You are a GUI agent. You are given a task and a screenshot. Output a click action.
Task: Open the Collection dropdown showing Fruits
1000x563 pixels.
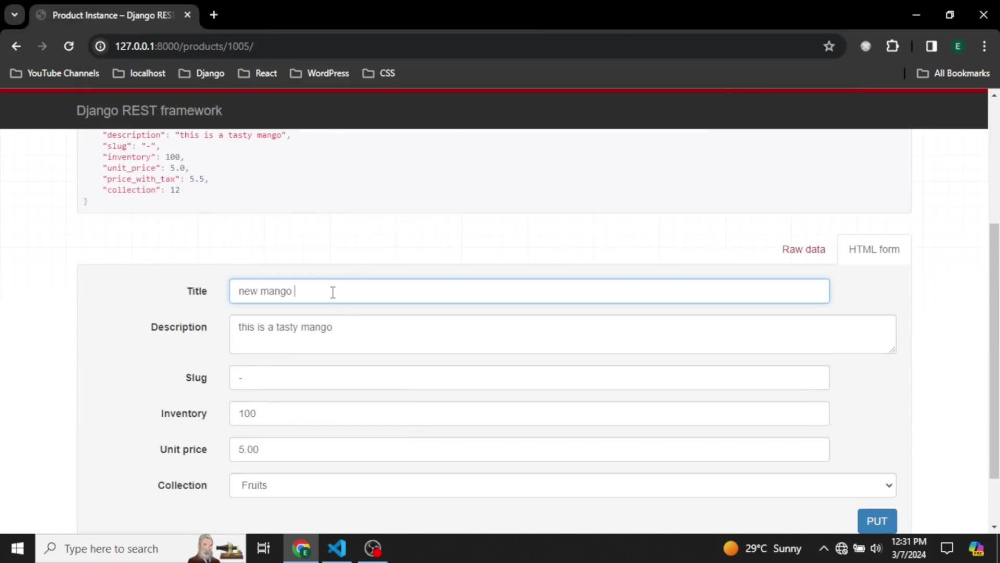[562, 485]
